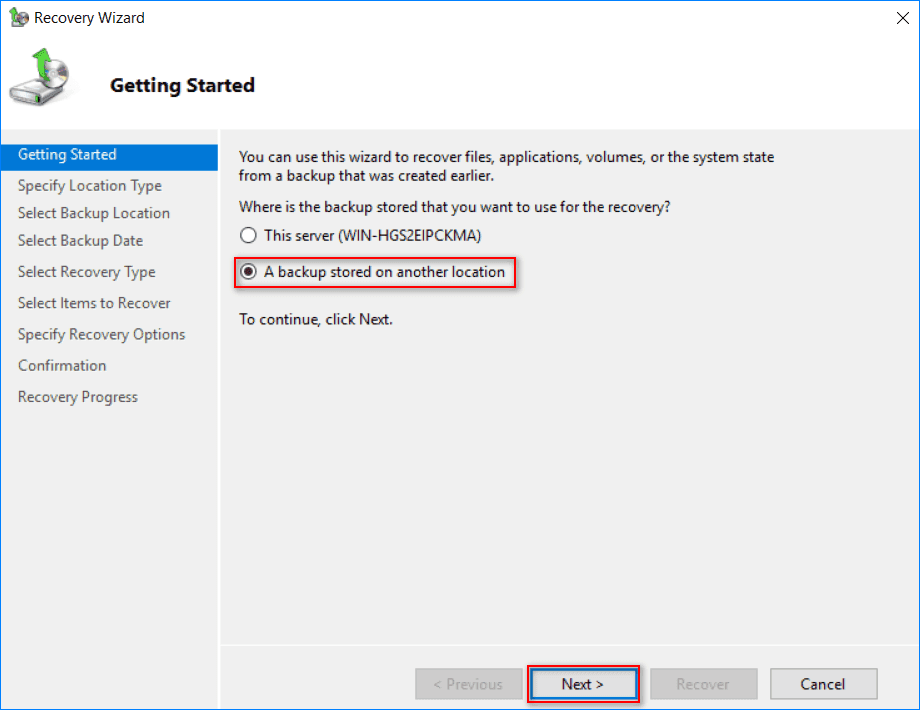Choose 'A backup stored on another location'
Viewport: 920px width, 710px height.
pos(248,272)
